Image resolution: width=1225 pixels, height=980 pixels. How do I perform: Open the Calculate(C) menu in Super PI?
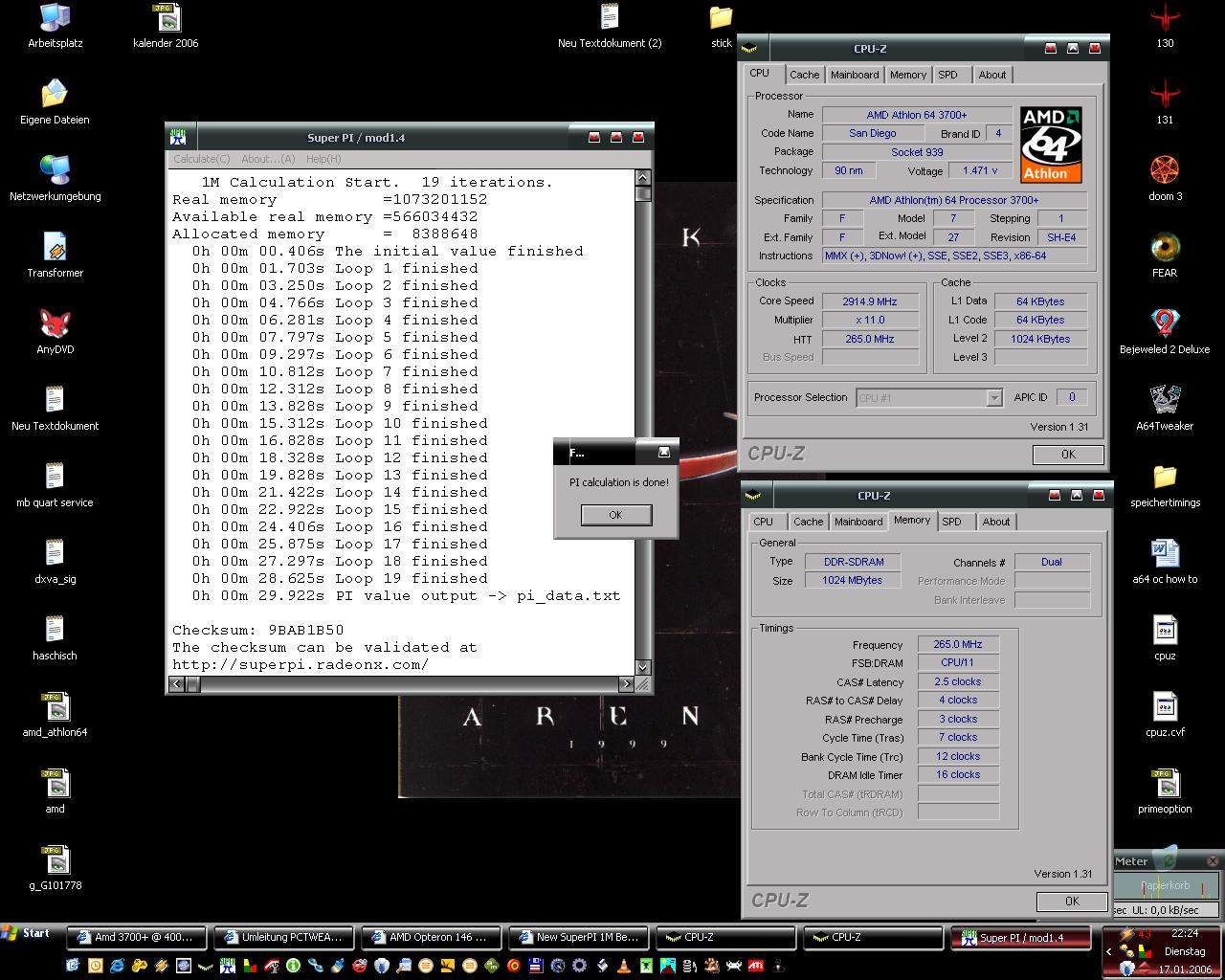pos(201,159)
